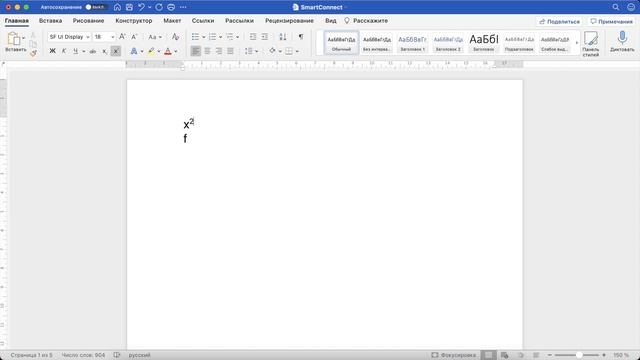The width and height of the screenshot is (640, 360).
Task: Increase font size with larger A icon
Action: tap(122, 37)
